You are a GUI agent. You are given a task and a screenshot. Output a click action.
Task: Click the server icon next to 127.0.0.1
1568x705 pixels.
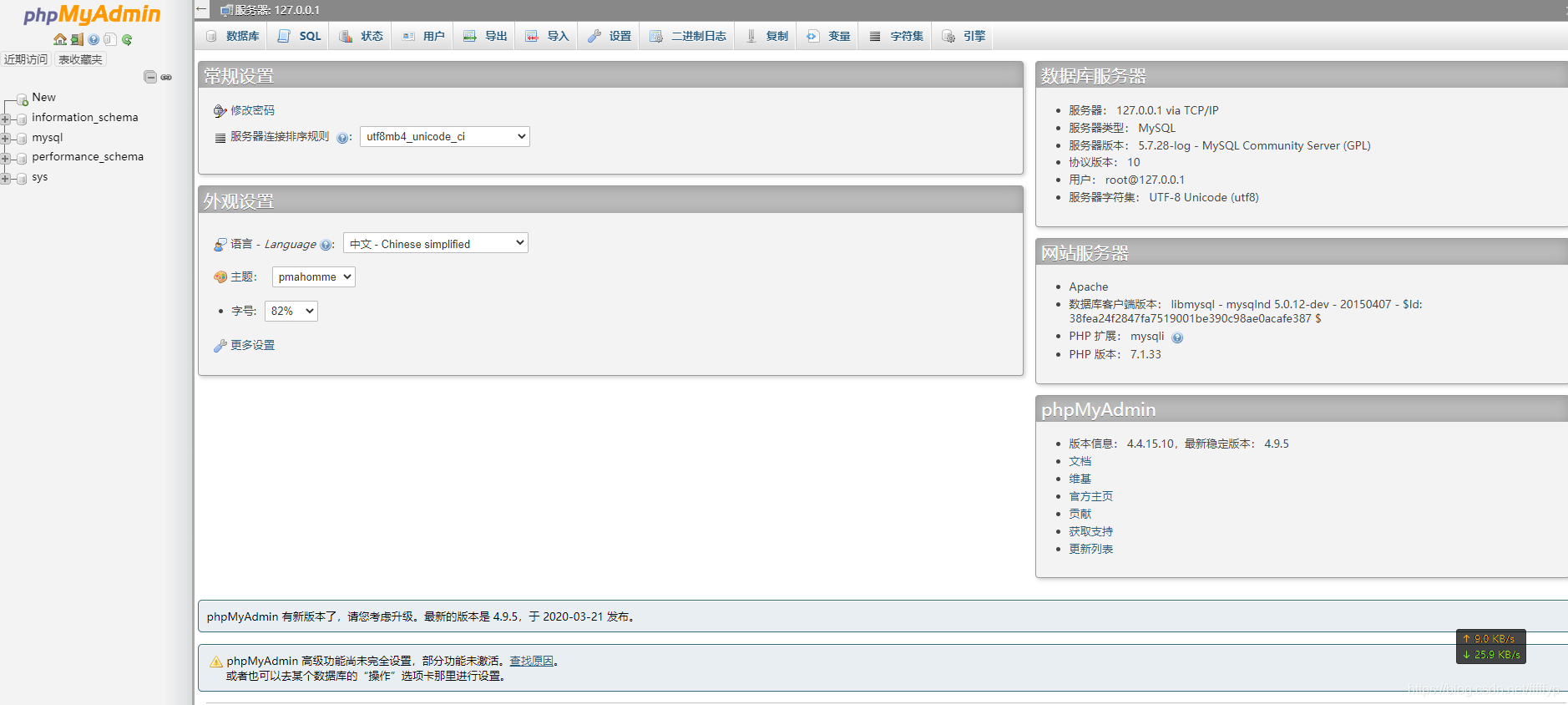[x=226, y=10]
